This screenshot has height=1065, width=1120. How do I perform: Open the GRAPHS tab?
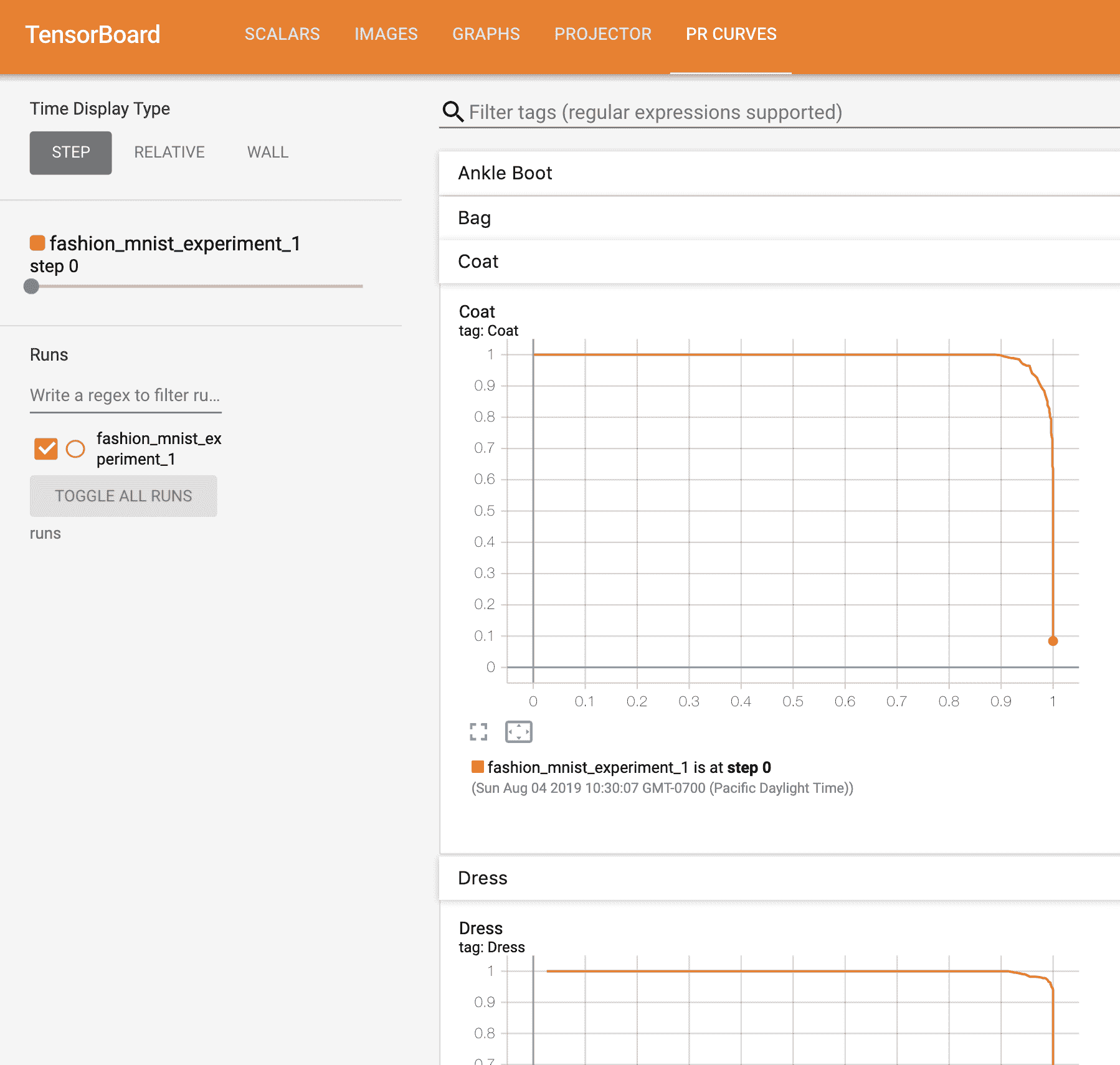(486, 34)
